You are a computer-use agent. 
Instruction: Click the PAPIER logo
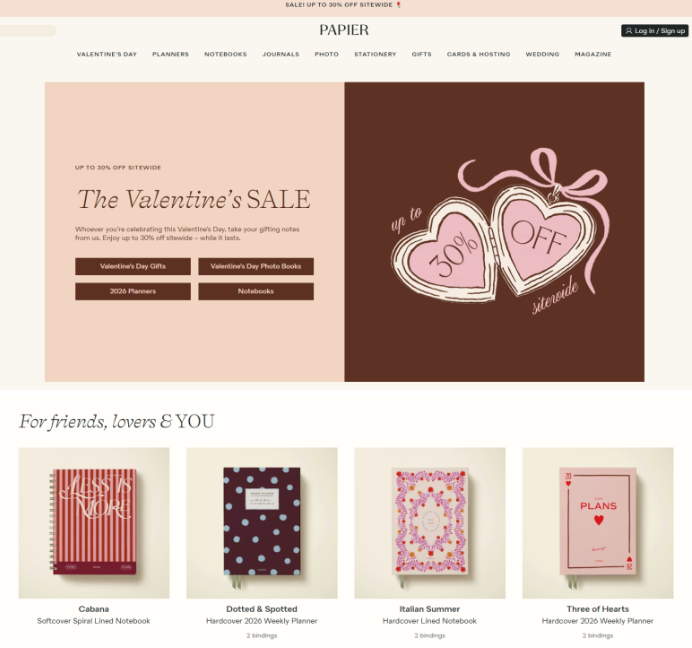(x=344, y=30)
